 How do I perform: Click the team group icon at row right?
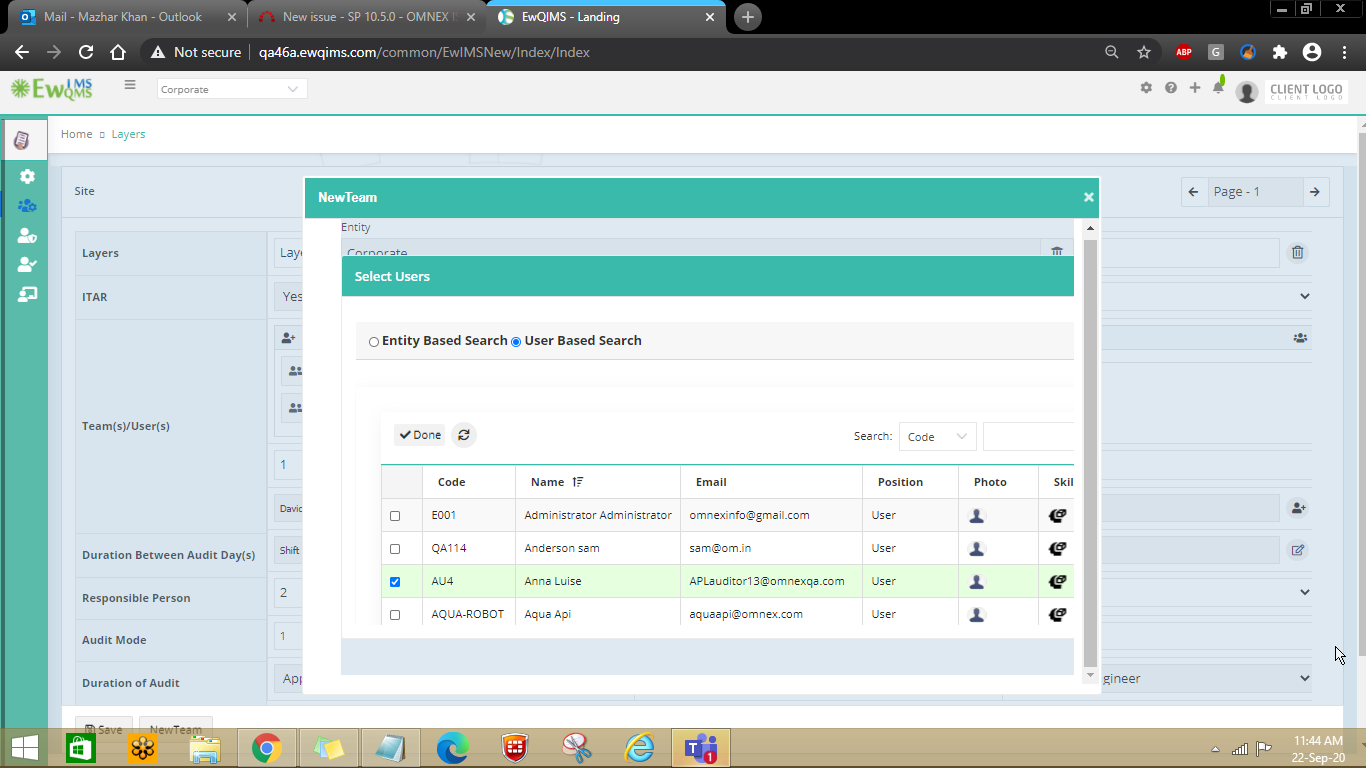[x=1299, y=338]
